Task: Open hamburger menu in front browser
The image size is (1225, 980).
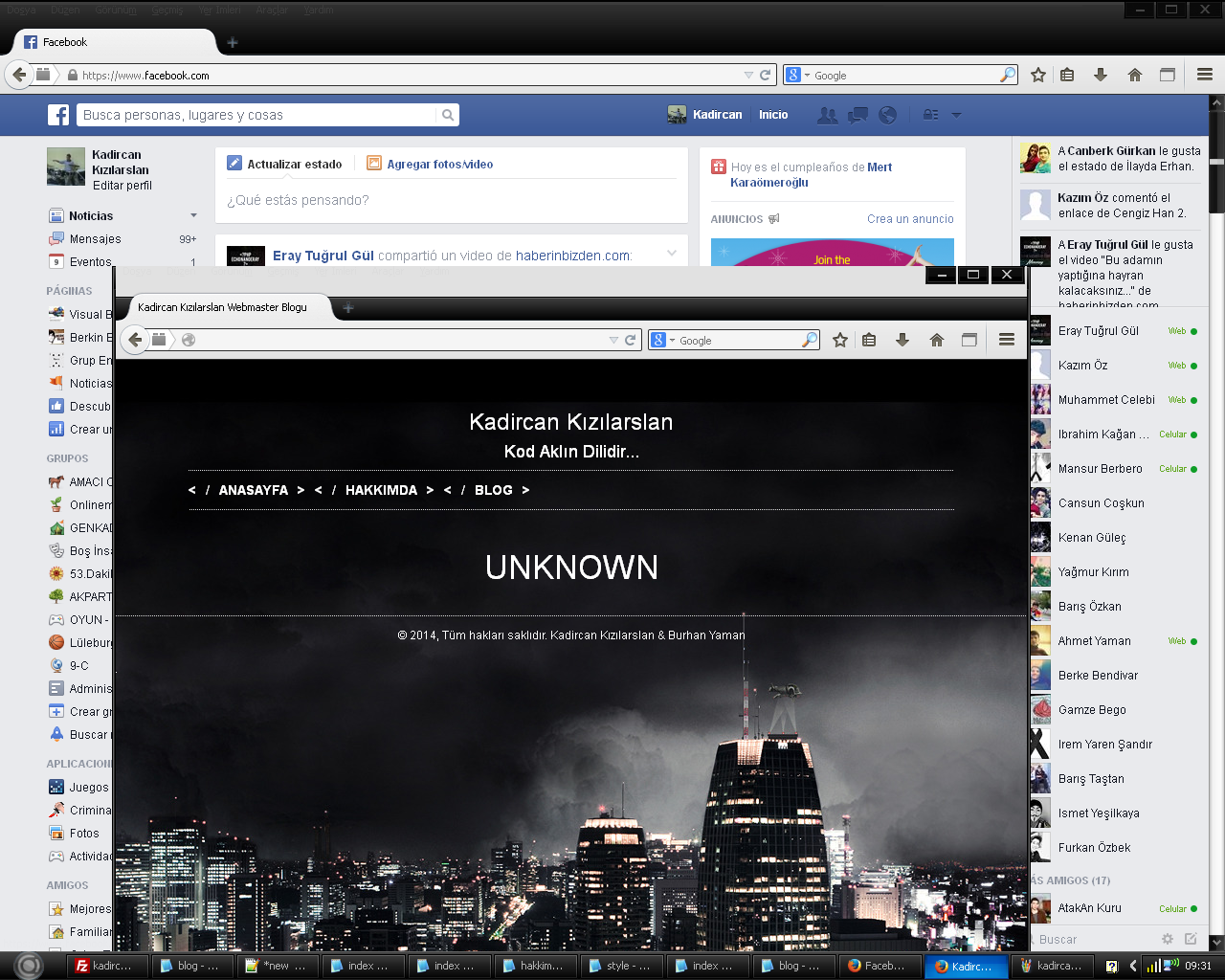Action: pyautogui.click(x=1007, y=340)
